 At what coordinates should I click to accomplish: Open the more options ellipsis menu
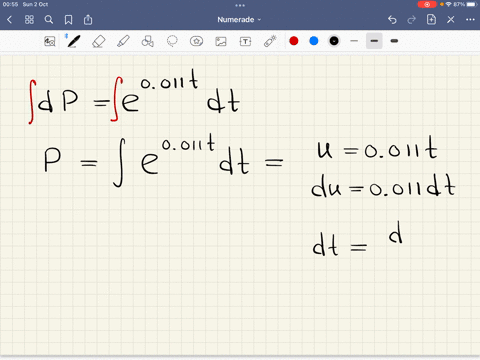pyautogui.click(x=470, y=20)
